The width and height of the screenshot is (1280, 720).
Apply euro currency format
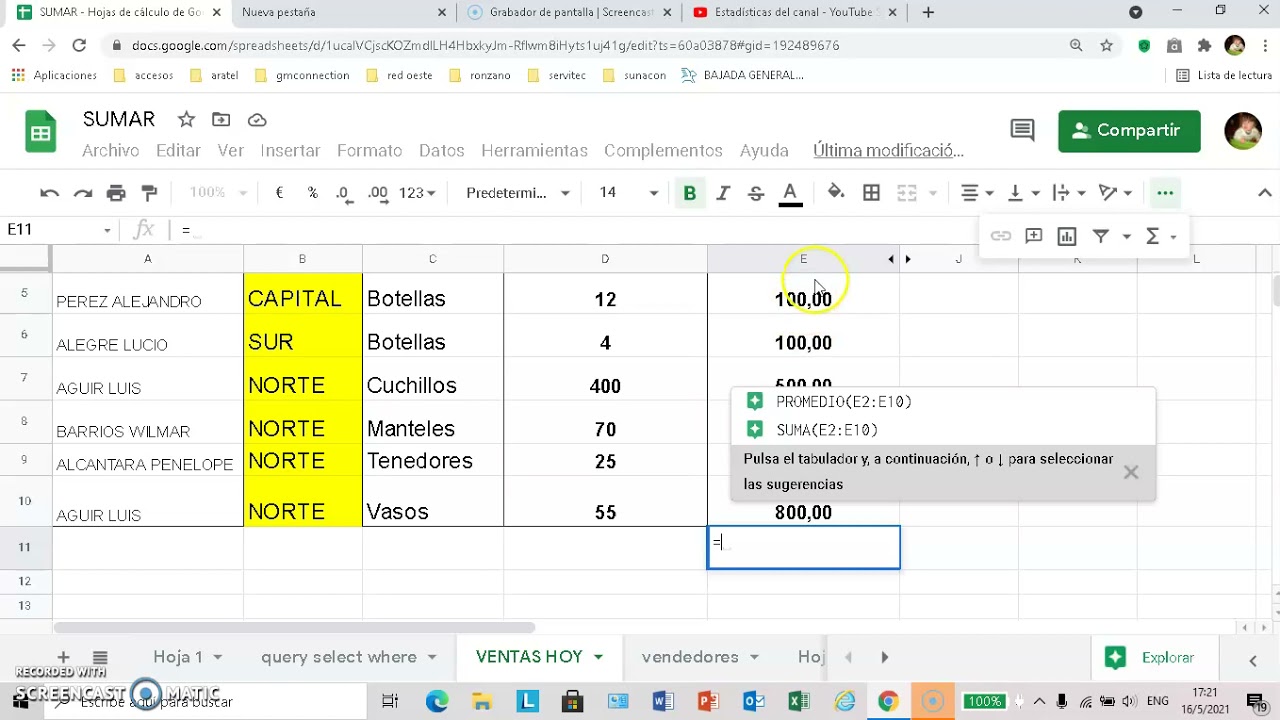click(279, 193)
